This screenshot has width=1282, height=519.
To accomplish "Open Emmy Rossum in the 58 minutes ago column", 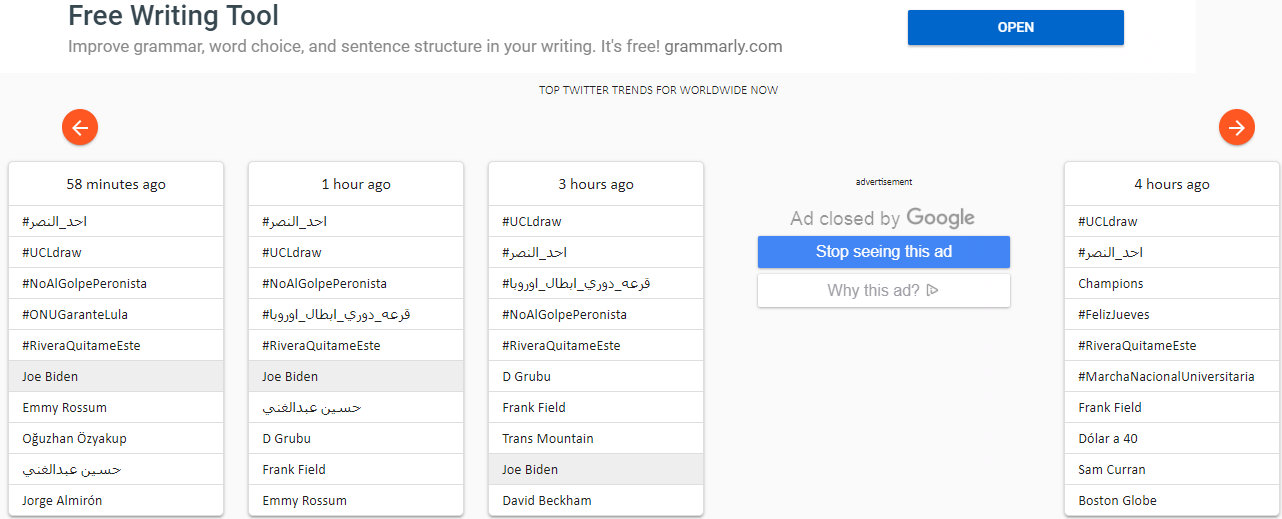I will (x=116, y=407).
